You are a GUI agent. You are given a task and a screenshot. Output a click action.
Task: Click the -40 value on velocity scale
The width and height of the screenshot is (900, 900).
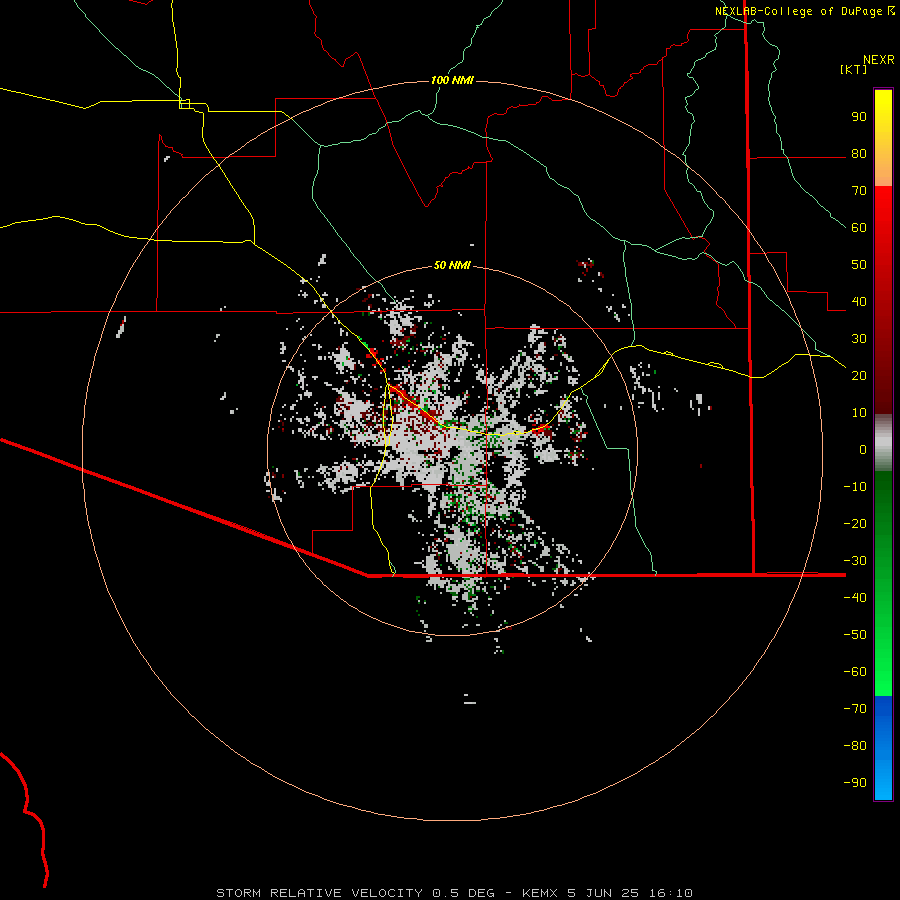click(x=855, y=598)
